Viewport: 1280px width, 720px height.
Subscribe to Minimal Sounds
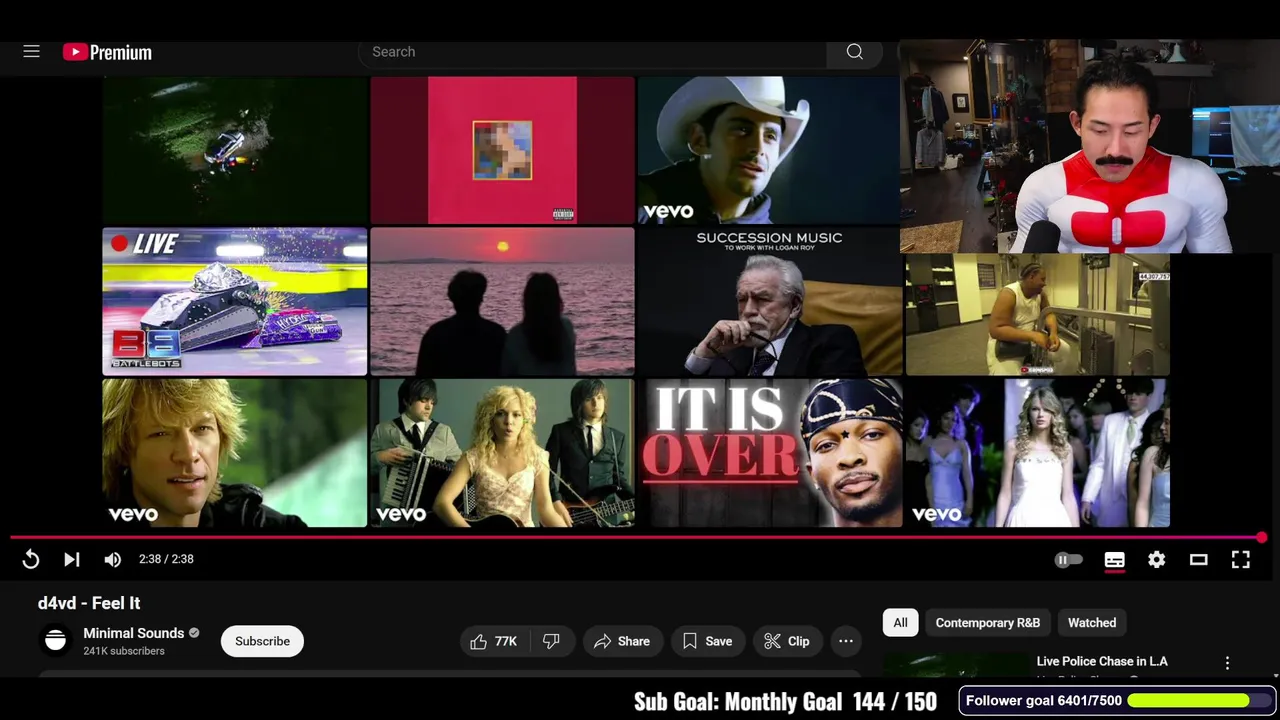tap(262, 641)
